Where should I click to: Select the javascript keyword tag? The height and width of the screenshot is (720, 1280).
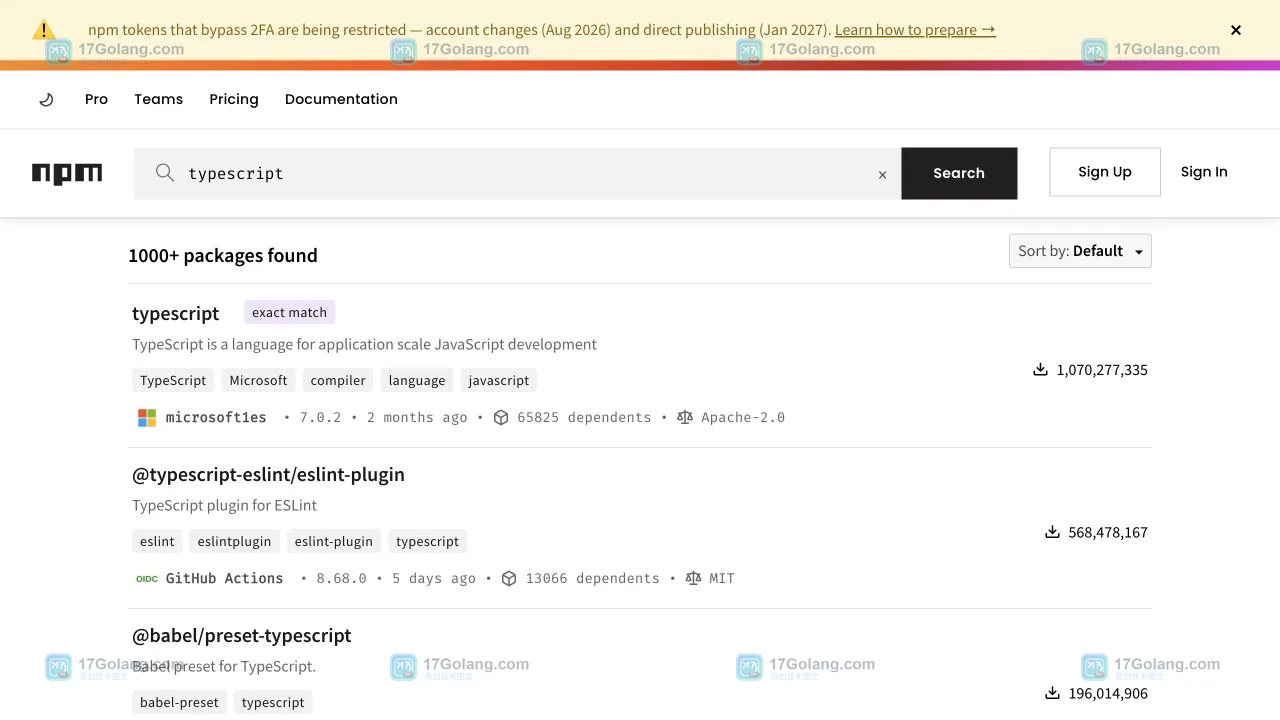tap(499, 380)
